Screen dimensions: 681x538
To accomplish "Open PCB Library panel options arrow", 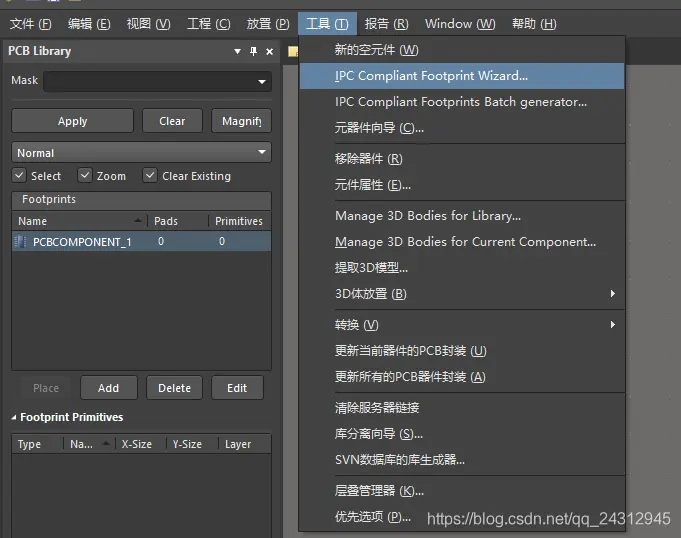I will 238,52.
